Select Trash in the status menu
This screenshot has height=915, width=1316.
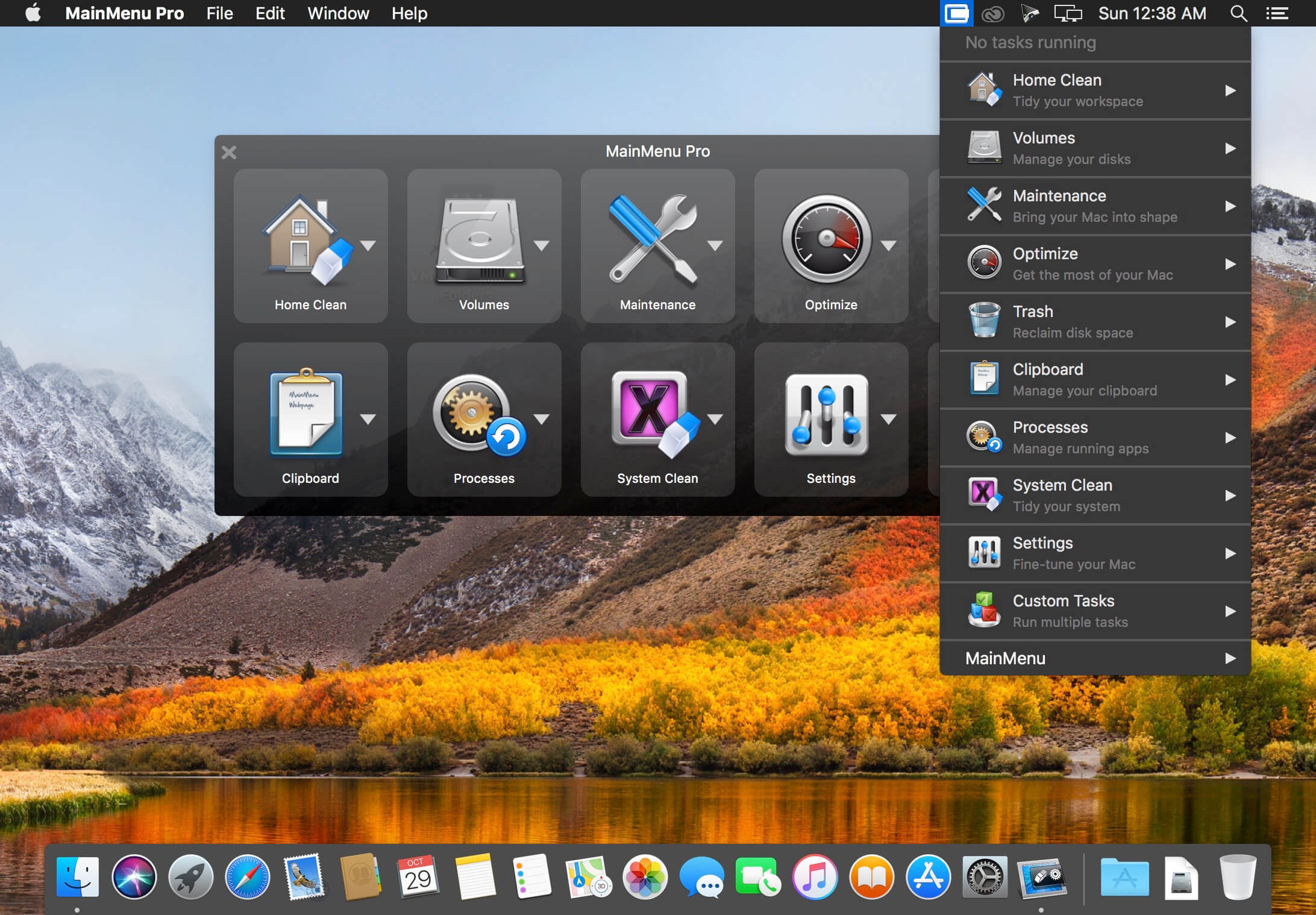1095,322
